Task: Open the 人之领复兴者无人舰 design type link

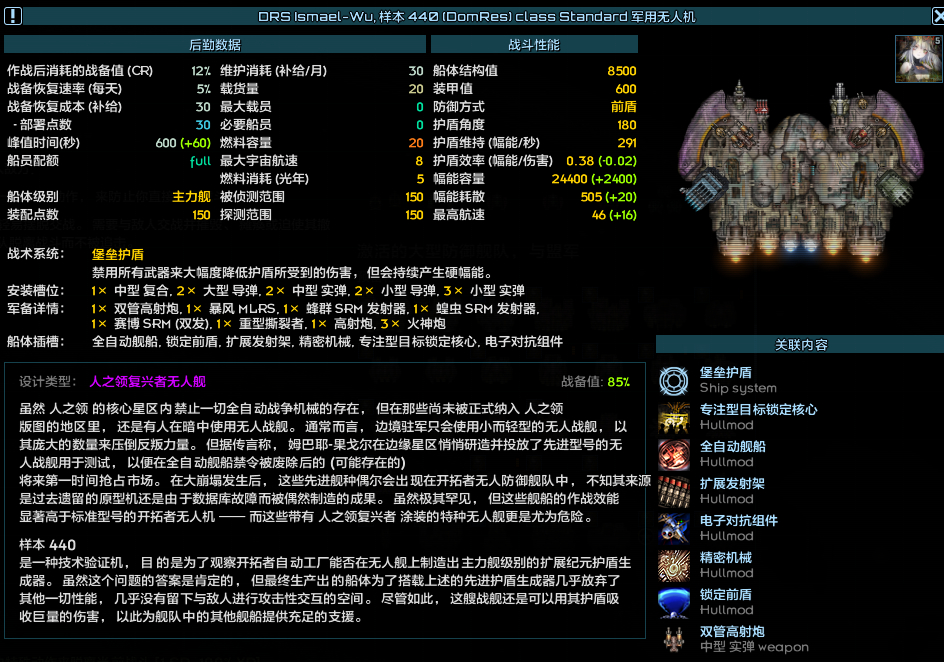Action: (x=148, y=382)
